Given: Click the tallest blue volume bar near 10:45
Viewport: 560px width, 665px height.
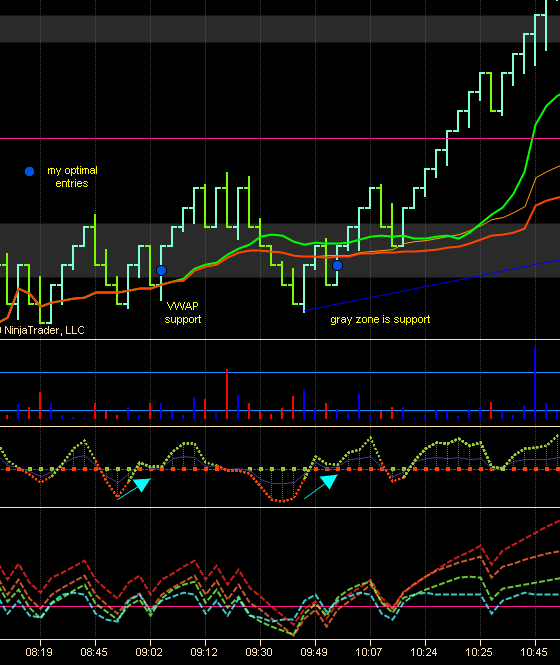Looking at the screenshot, I should (x=535, y=383).
